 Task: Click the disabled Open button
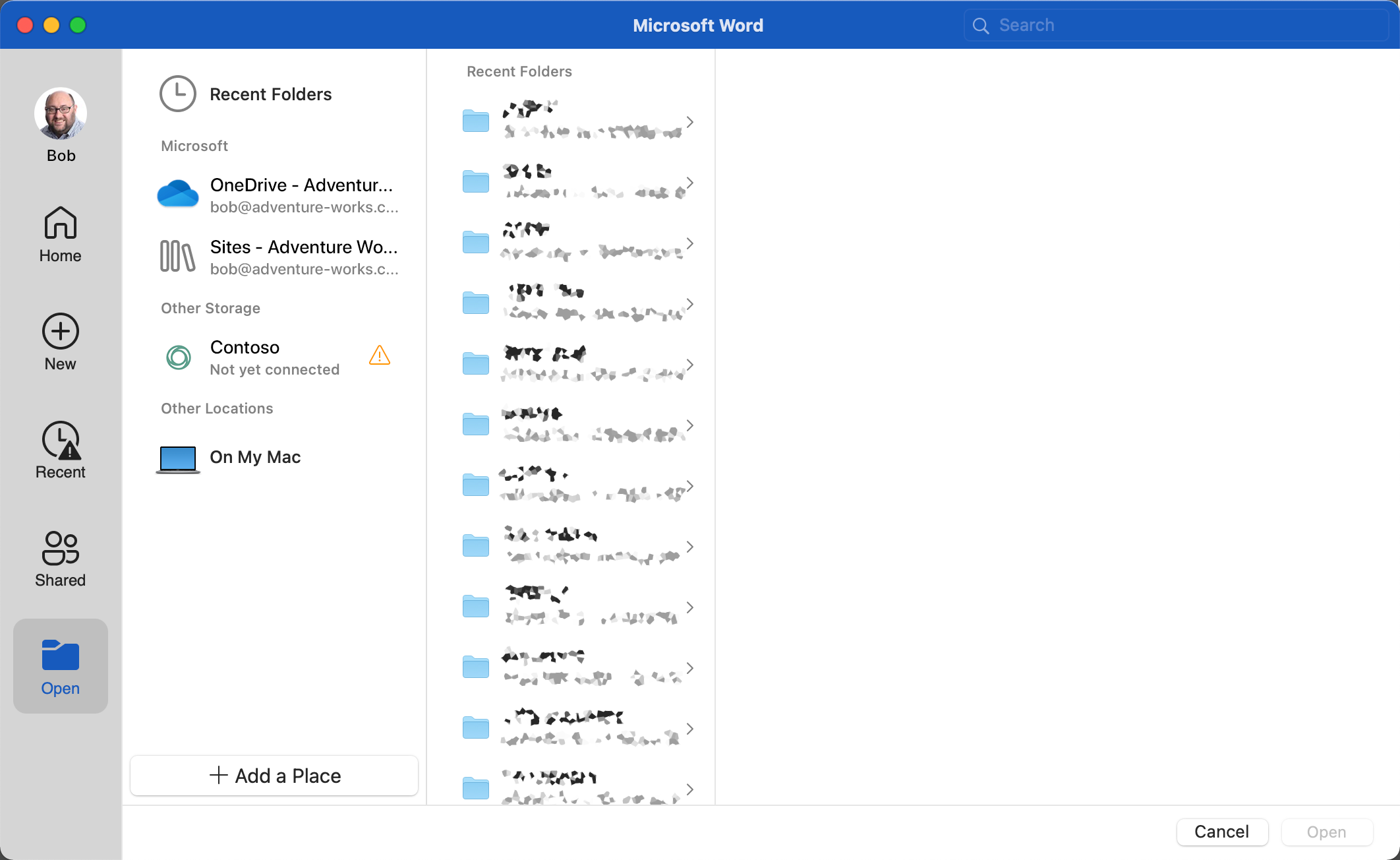pyautogui.click(x=1327, y=832)
